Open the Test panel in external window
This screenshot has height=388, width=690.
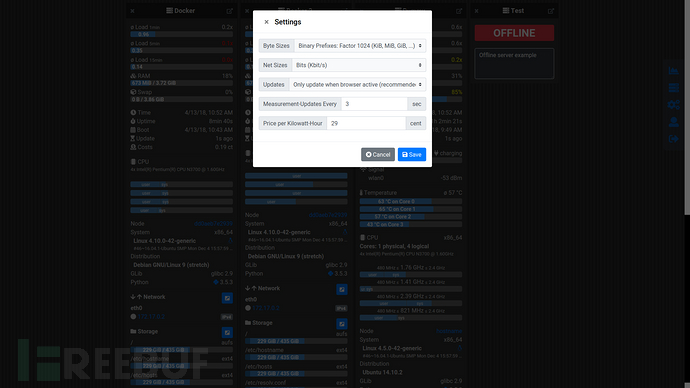[551, 11]
